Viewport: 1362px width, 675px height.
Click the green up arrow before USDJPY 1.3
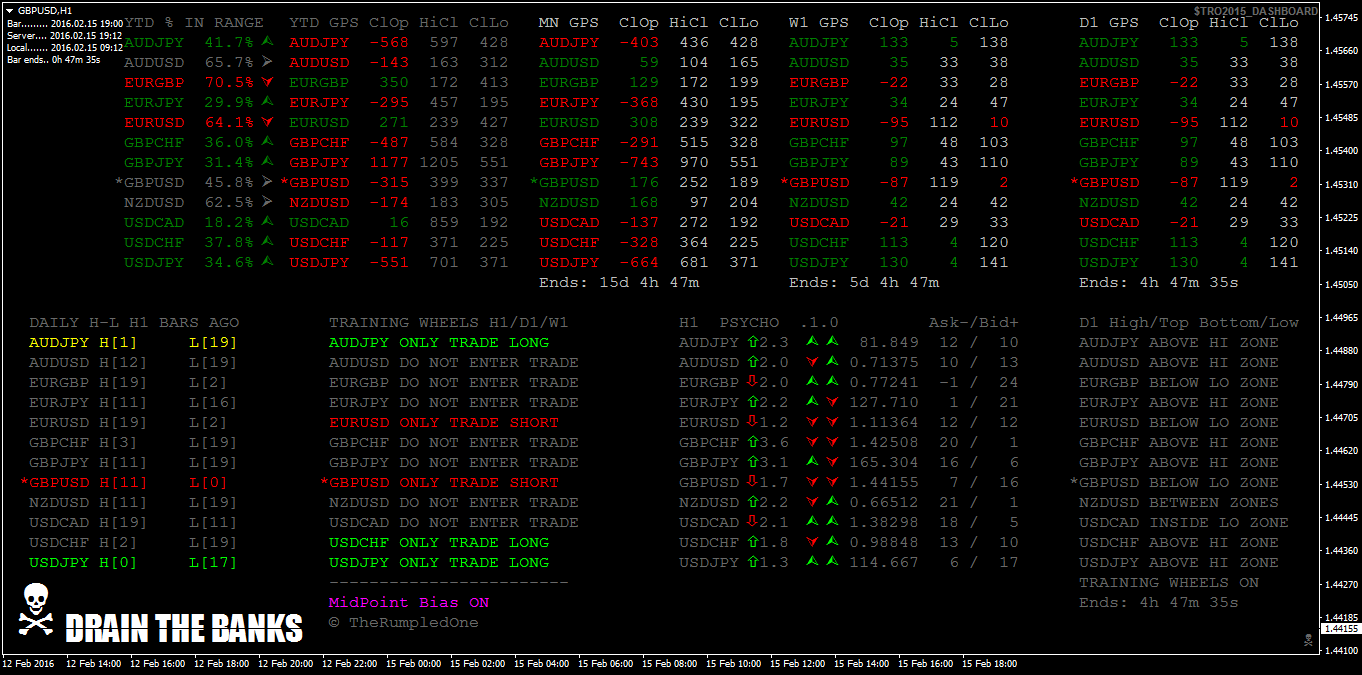tap(751, 563)
